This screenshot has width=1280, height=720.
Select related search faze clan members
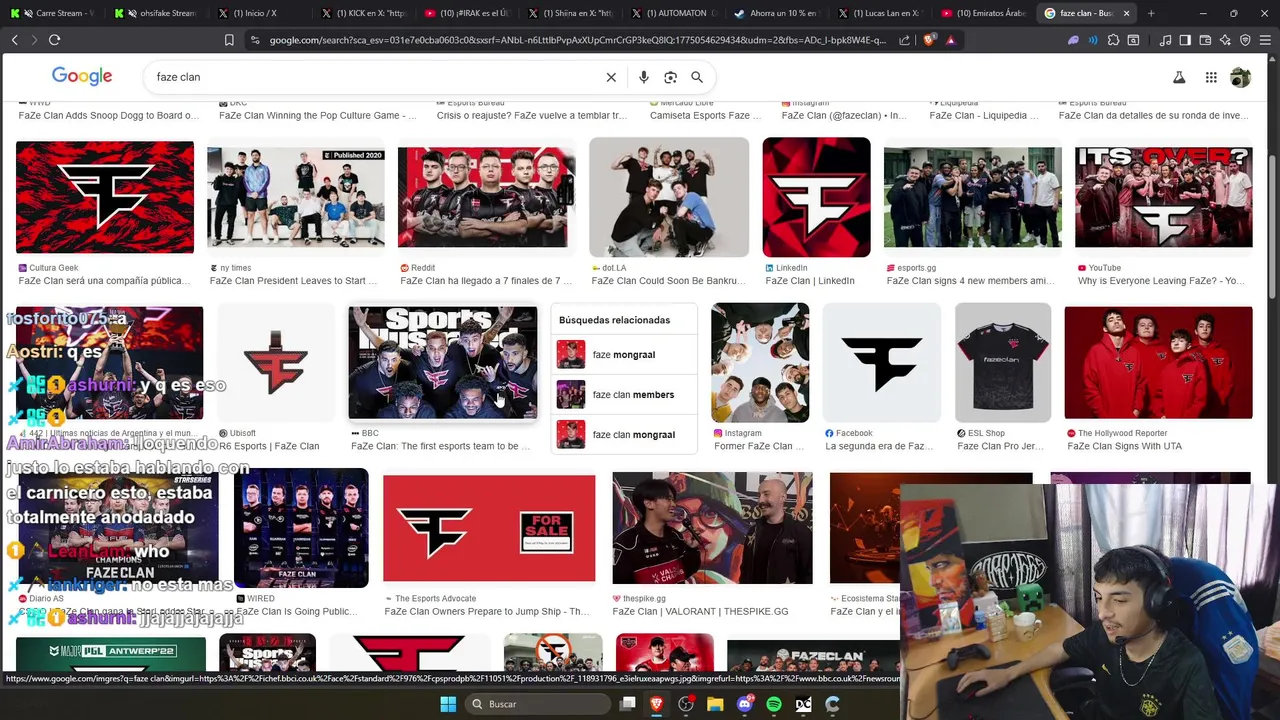[x=624, y=395]
